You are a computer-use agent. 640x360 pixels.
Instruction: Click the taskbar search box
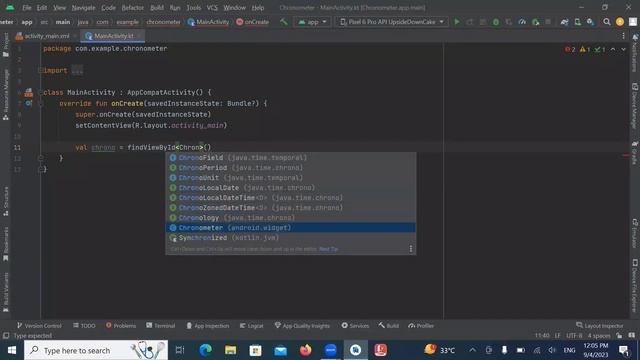tap(96, 350)
